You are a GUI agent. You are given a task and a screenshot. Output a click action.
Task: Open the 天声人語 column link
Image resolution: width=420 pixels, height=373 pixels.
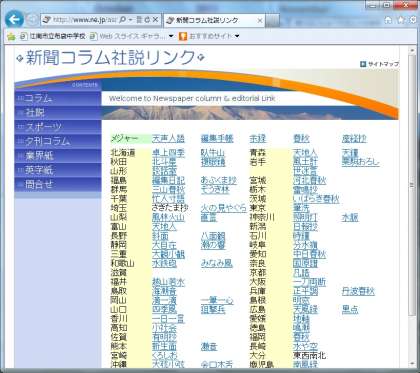[168, 138]
